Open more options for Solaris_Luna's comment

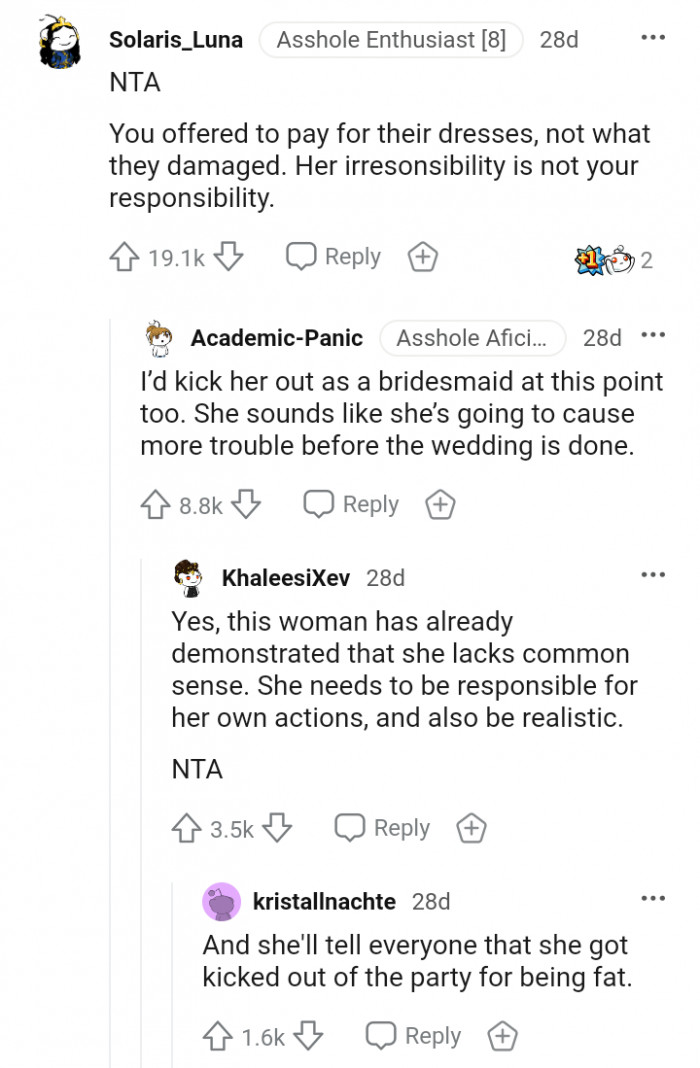click(x=652, y=38)
